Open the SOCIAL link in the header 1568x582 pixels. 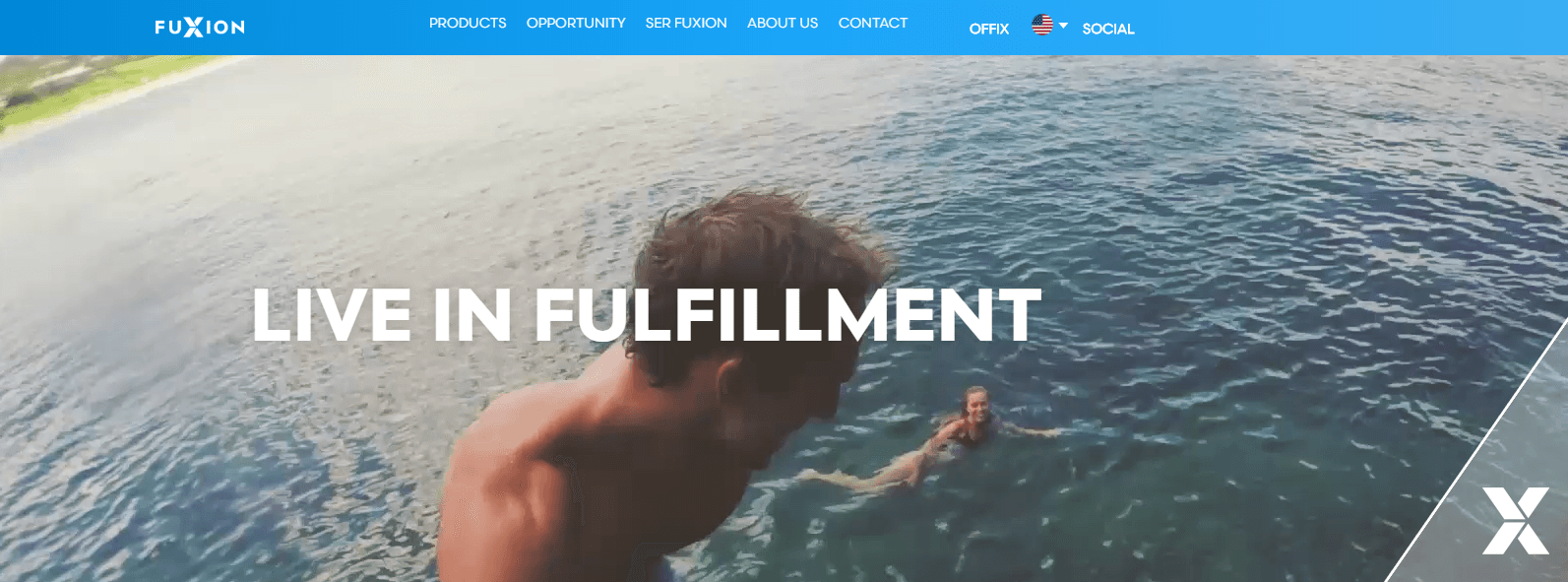coord(1108,29)
